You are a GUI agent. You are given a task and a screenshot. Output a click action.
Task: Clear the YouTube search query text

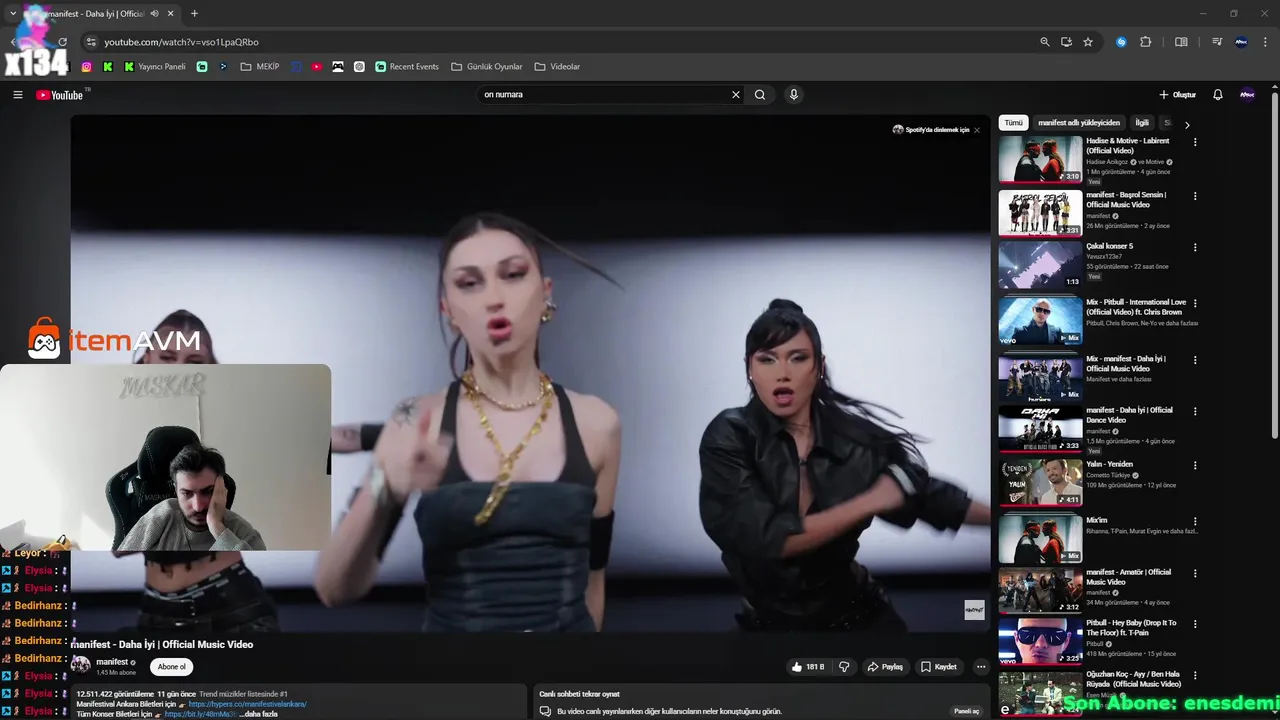pos(736,95)
